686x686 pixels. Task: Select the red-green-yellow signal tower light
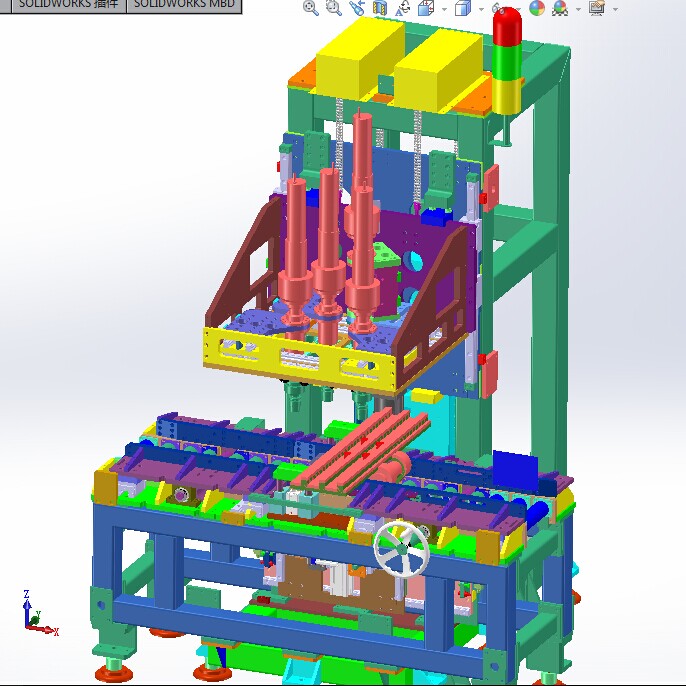click(x=508, y=63)
